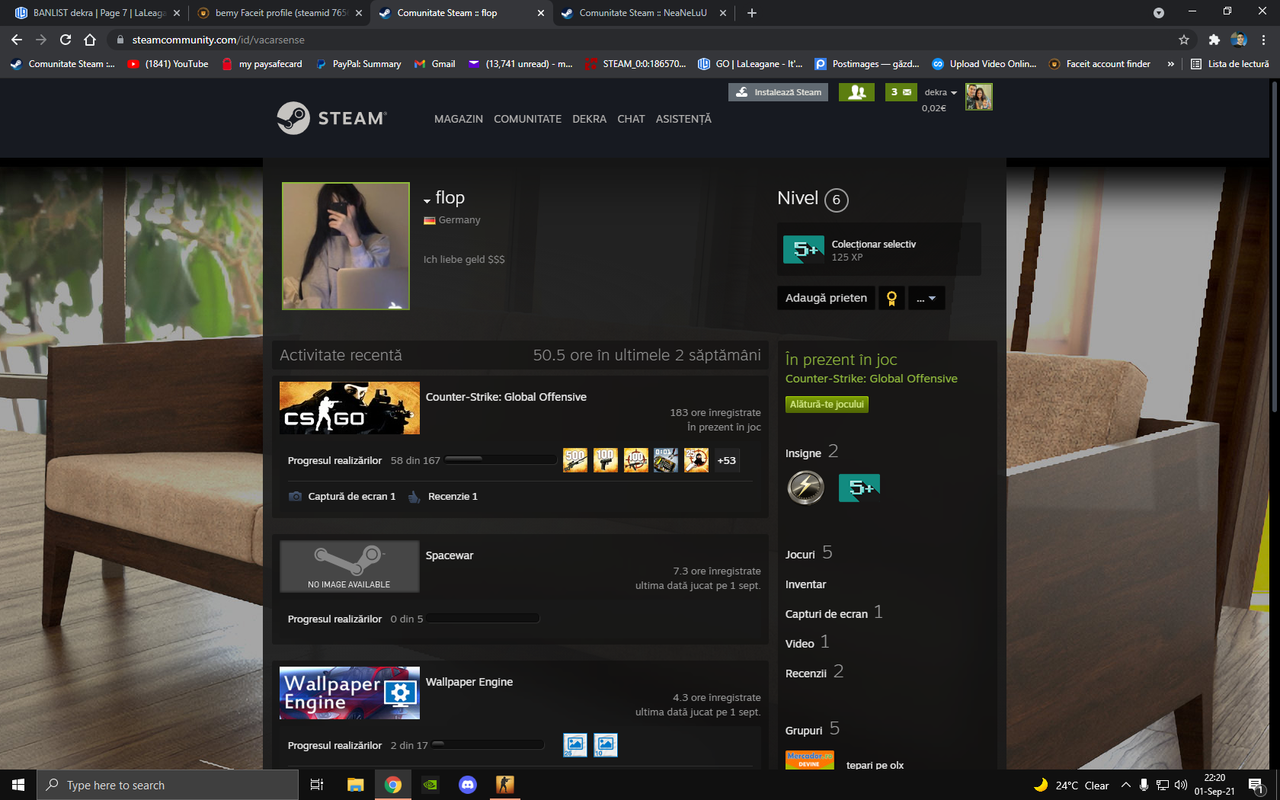
Task: Open the Jocuri 5 link
Action: coord(809,553)
